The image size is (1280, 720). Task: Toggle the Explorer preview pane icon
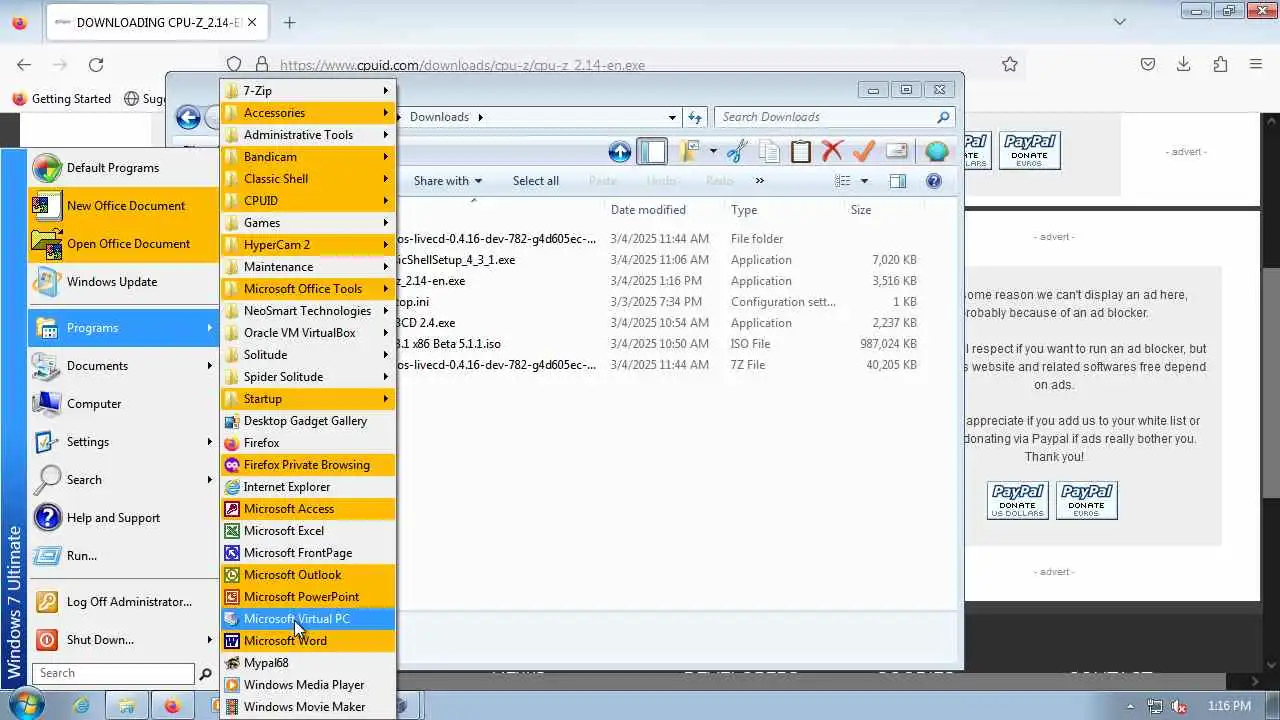click(897, 181)
